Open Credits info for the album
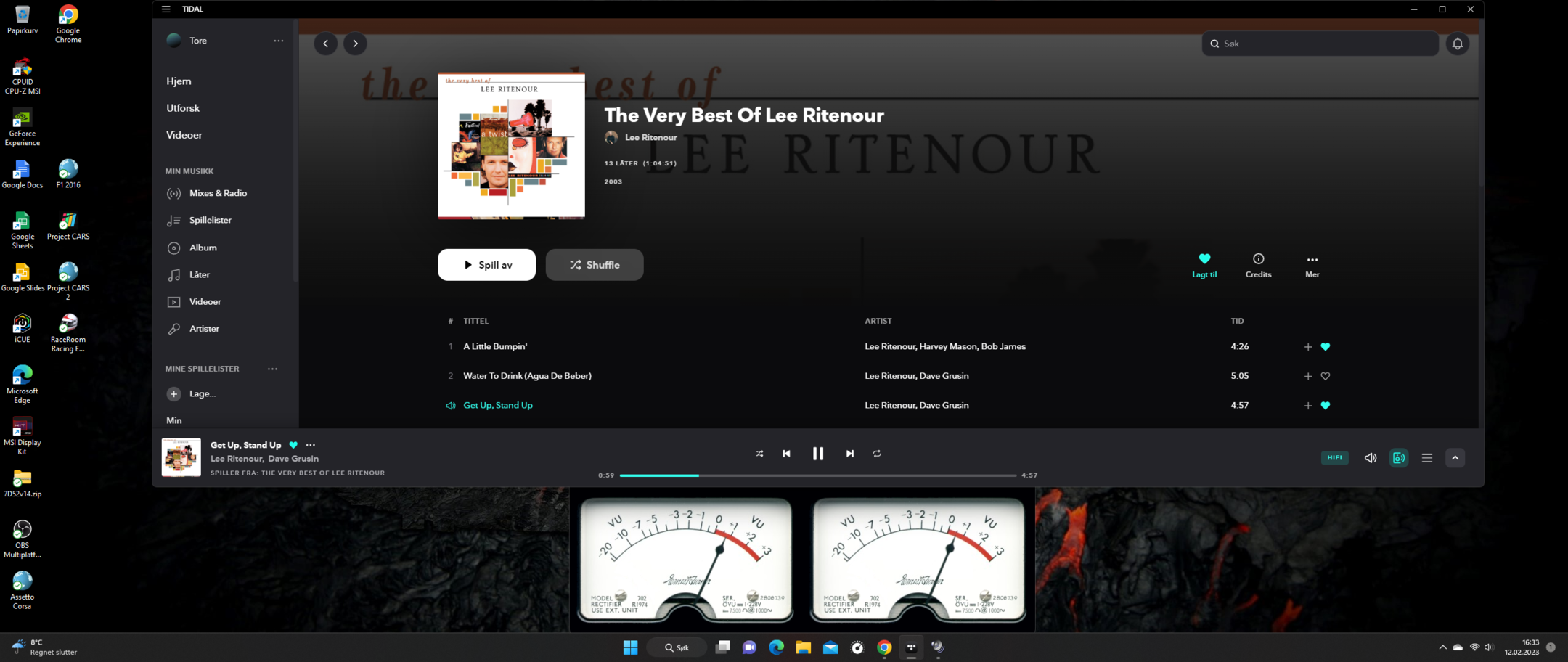This screenshot has width=1568, height=662. tap(1258, 265)
